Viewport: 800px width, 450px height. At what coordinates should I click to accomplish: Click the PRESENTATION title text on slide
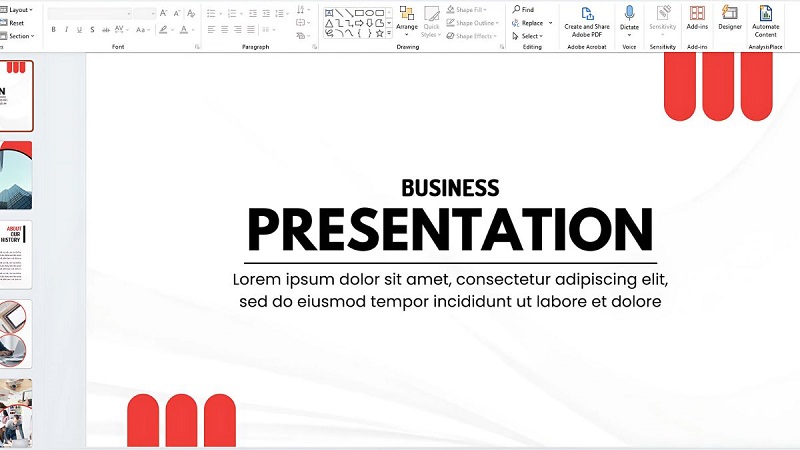click(x=450, y=230)
